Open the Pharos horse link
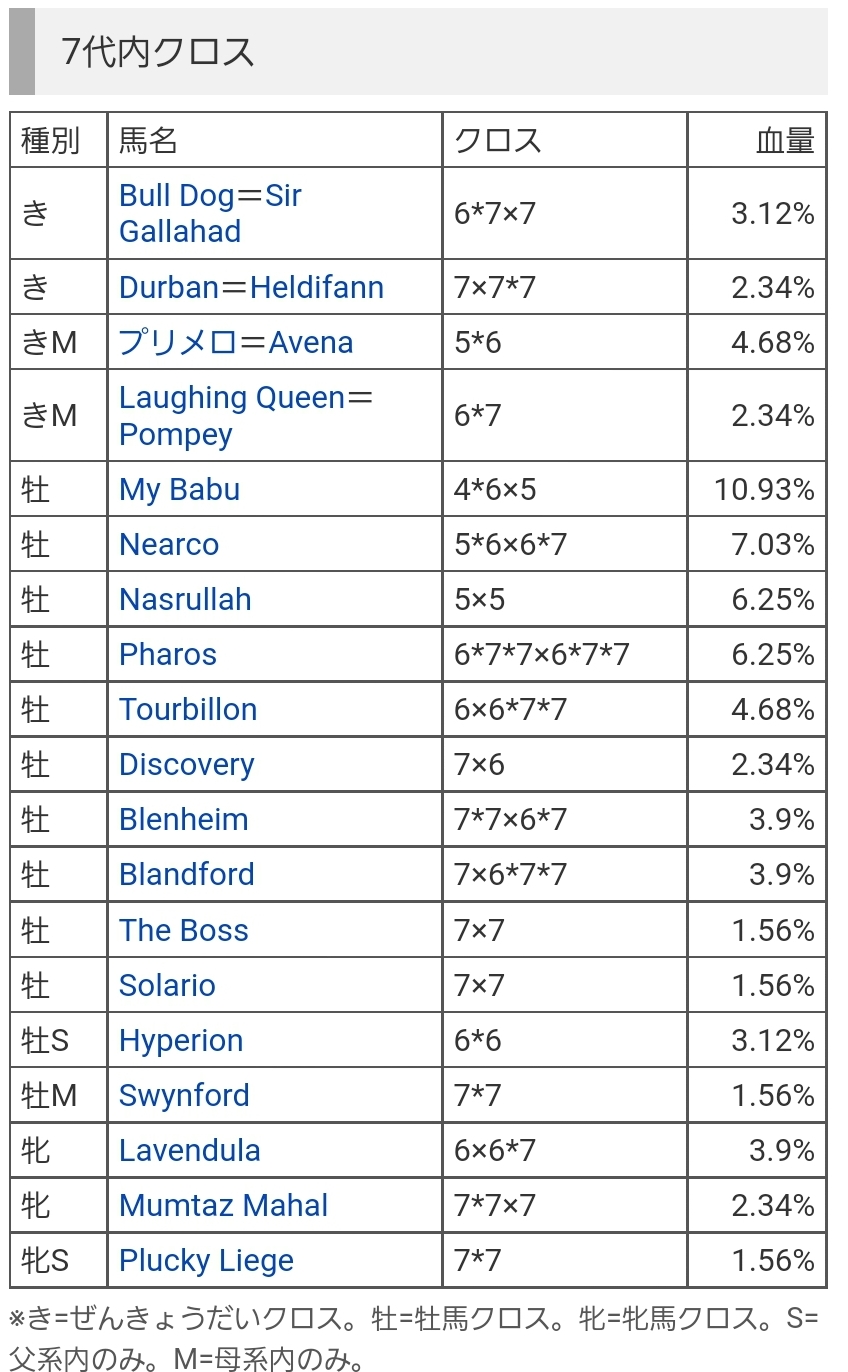 (x=168, y=655)
